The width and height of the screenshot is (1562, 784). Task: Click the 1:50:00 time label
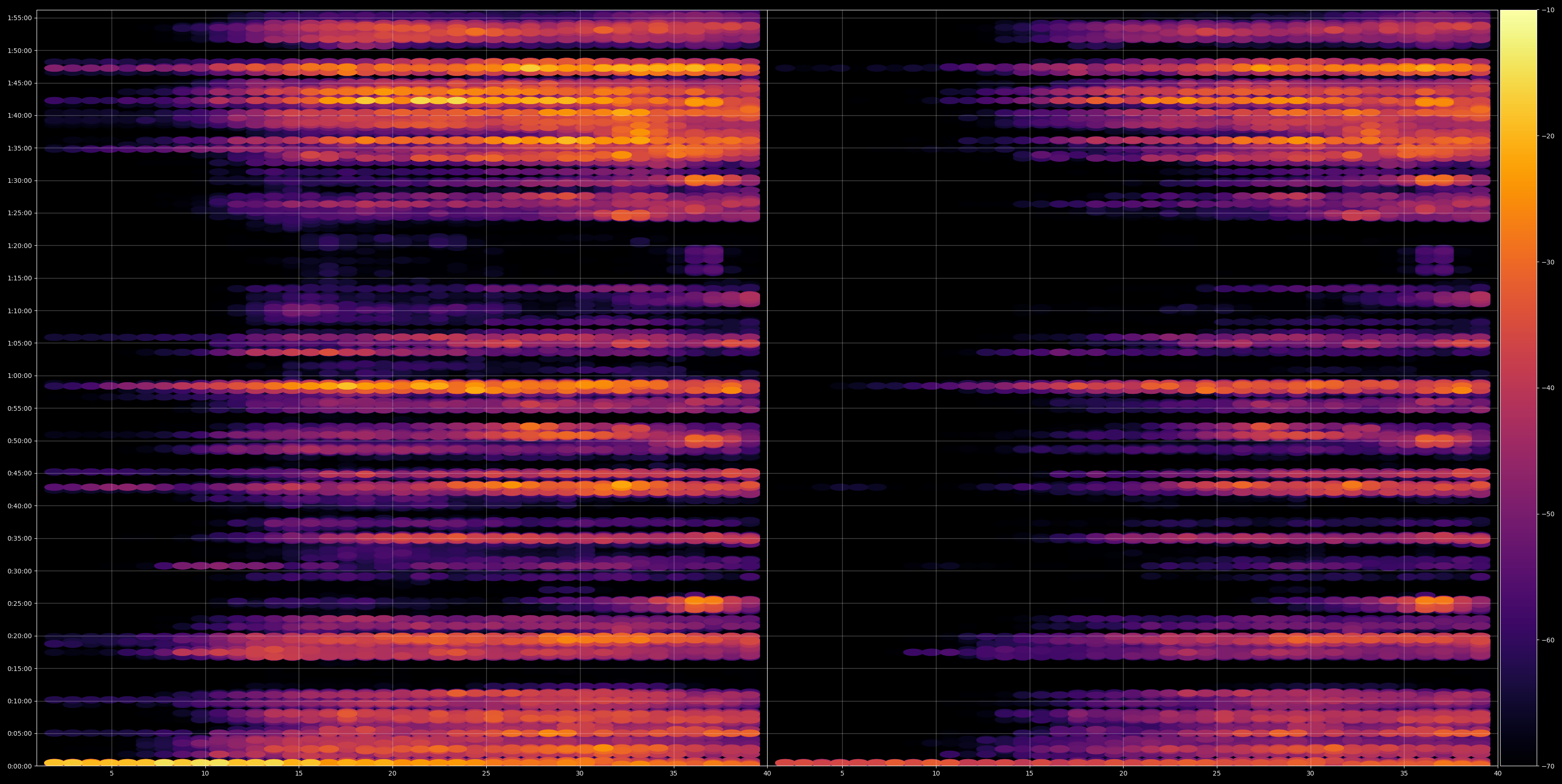point(19,50)
